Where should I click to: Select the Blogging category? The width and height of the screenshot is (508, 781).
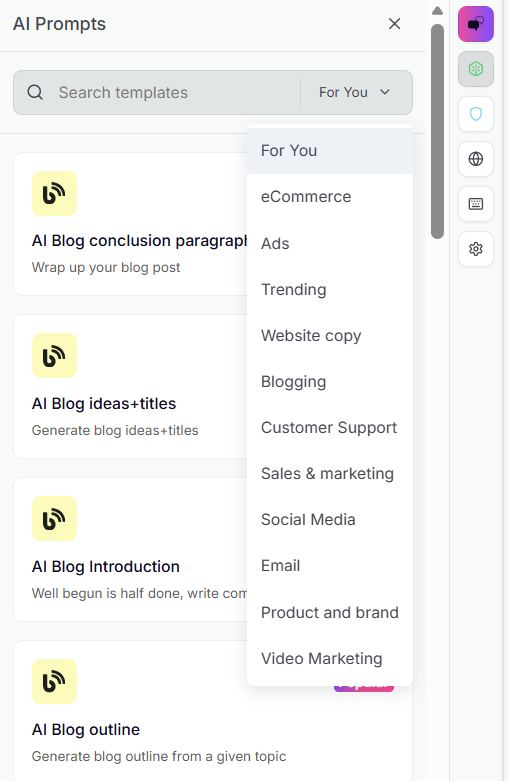point(330,382)
